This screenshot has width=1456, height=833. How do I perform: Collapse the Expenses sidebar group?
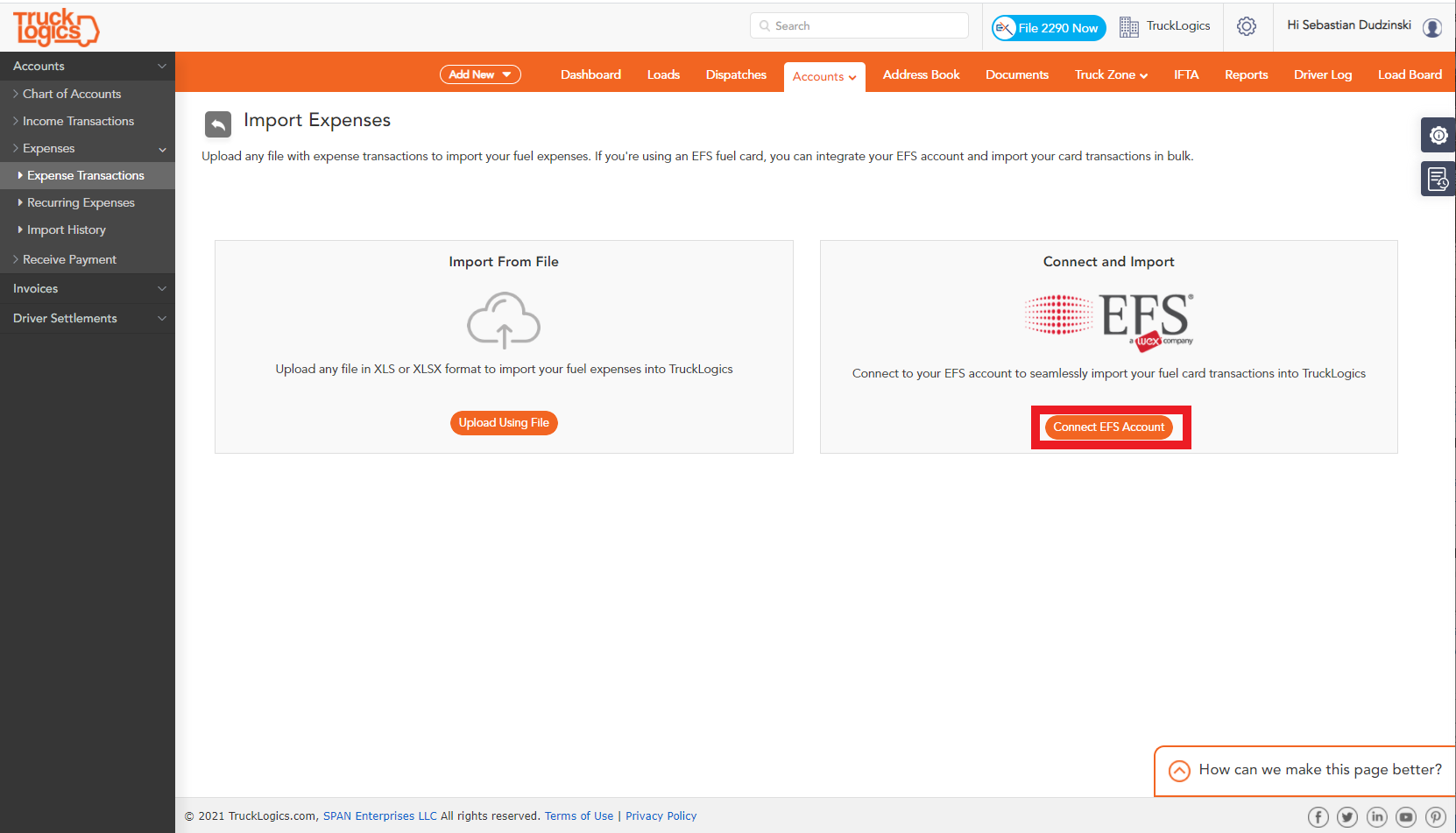[x=88, y=148]
